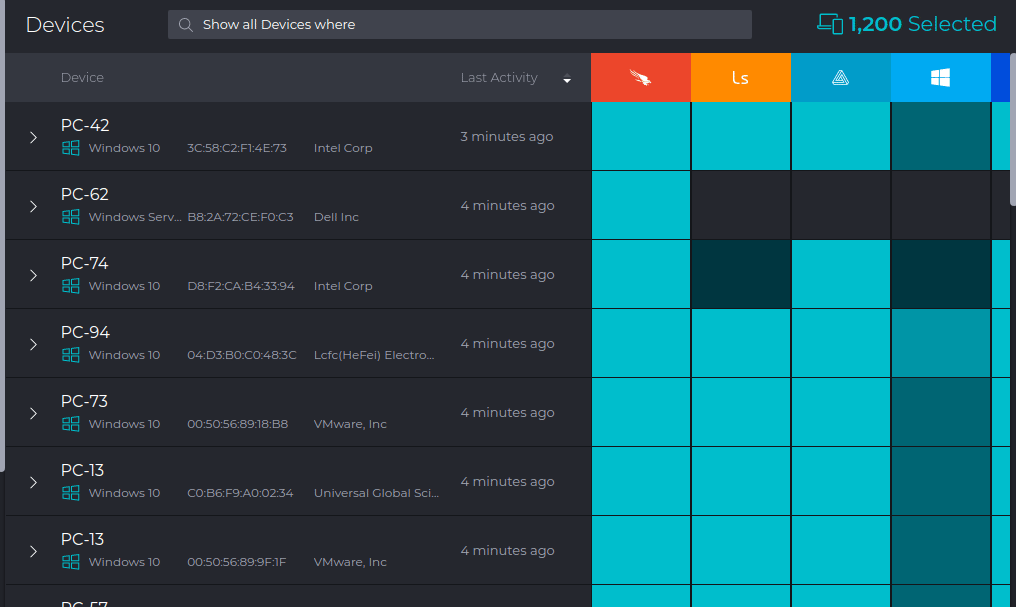Select the orange 'ls' Lansweeper column header
Screen dimensions: 1016x607
click(x=740, y=77)
